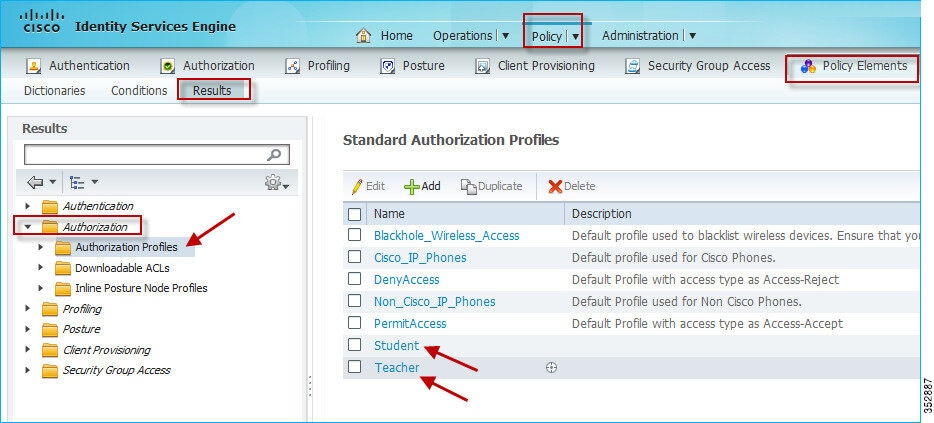934x423 pixels.
Task: Expand the Profiling tree node arrow
Action: point(27,309)
